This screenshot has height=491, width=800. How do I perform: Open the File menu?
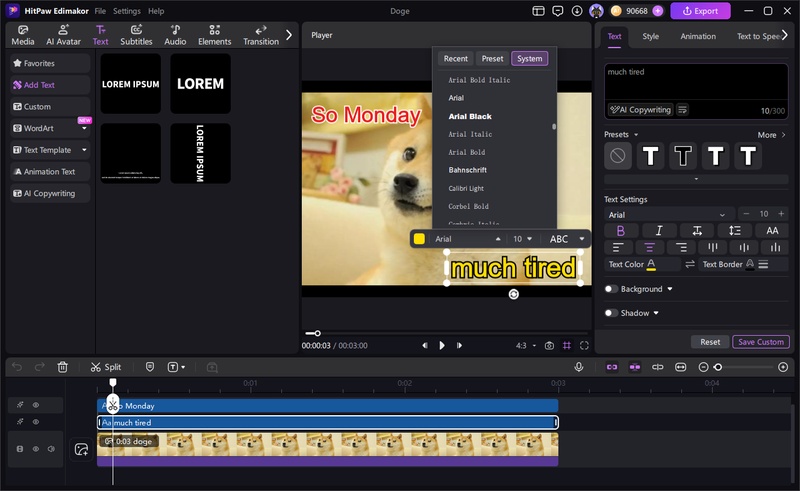click(x=100, y=11)
